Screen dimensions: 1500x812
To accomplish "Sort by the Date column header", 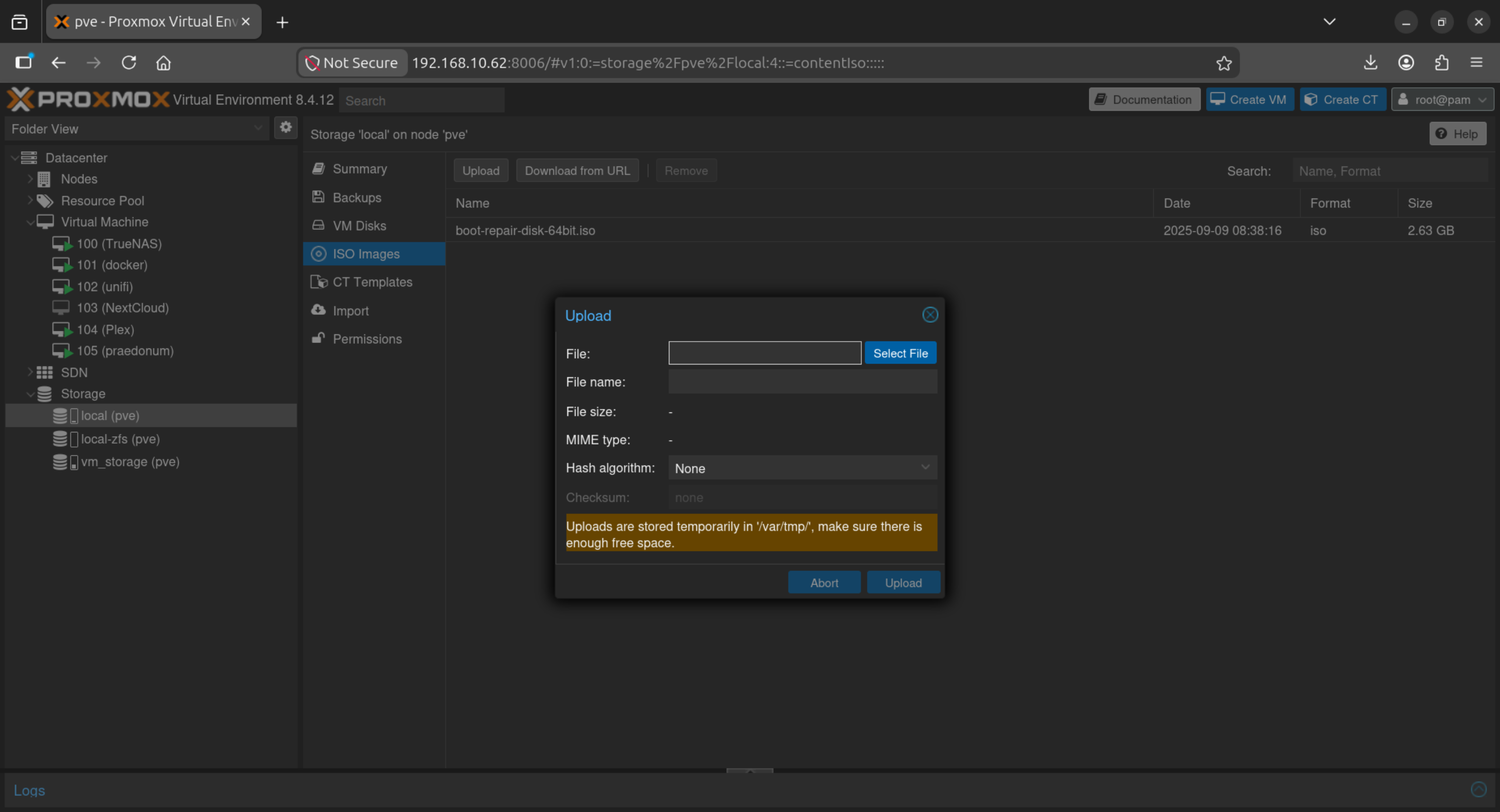I will [1227, 203].
